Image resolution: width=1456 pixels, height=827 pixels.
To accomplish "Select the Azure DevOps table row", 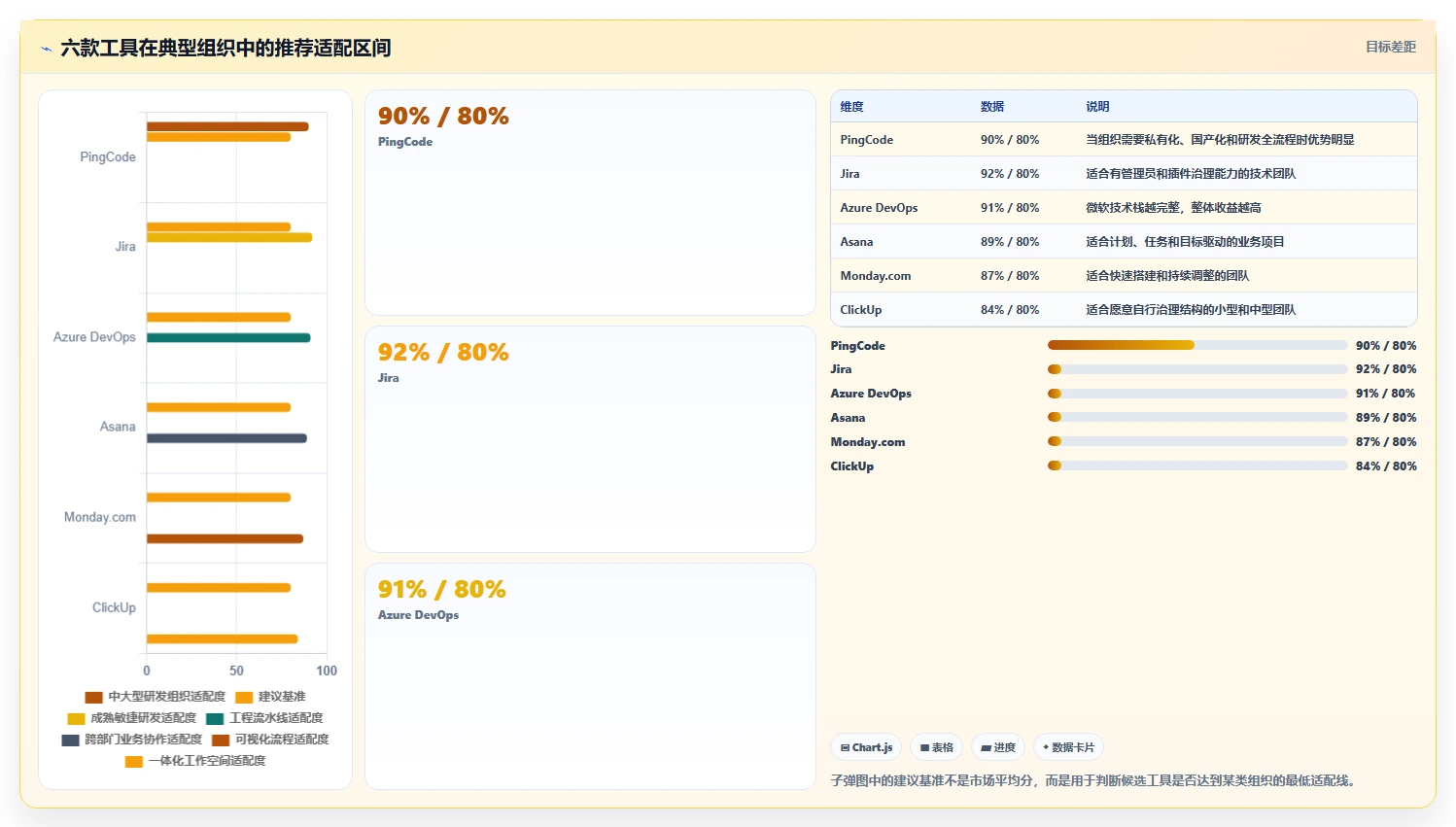I will (1124, 208).
